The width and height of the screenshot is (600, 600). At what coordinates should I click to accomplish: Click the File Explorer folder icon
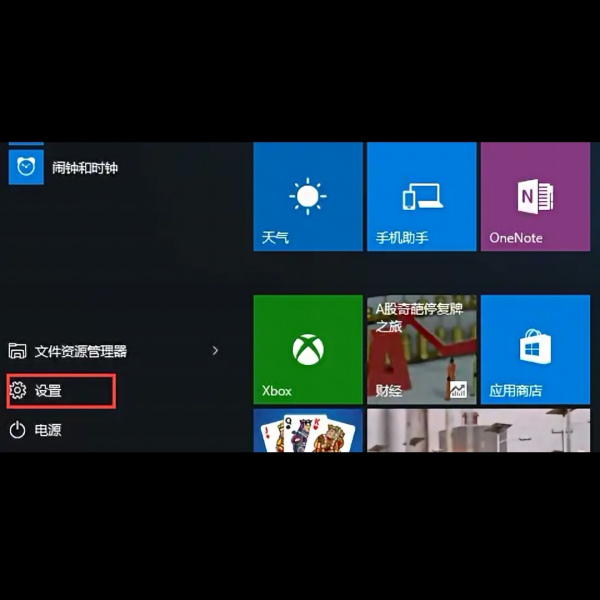click(x=17, y=351)
